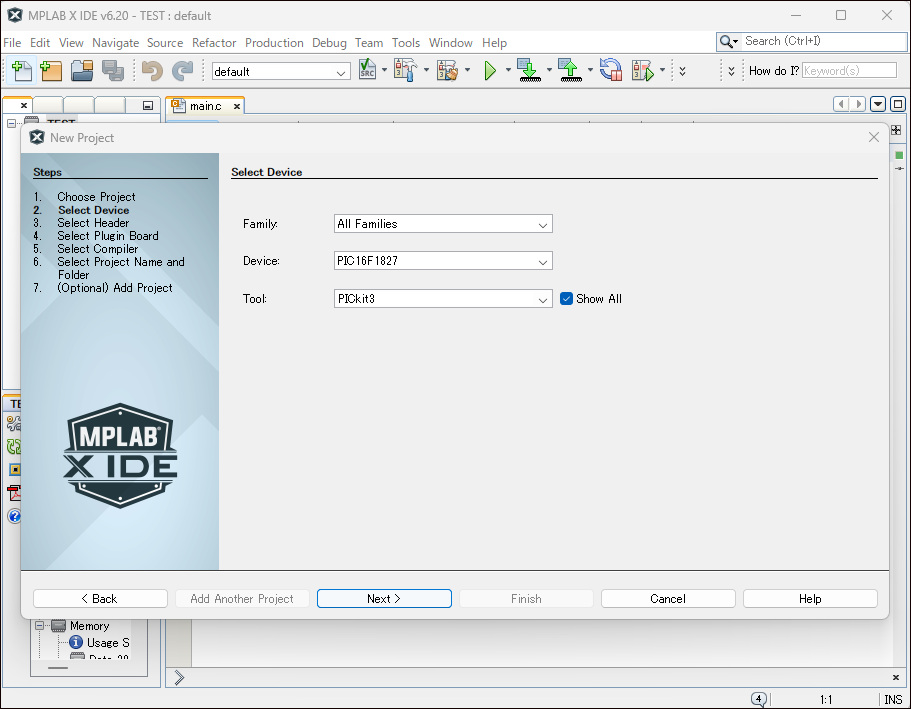Run the project with the green play icon
The width and height of the screenshot is (911, 709).
(490, 70)
